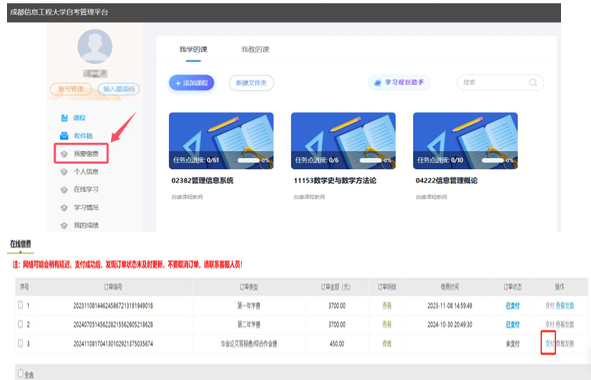The image size is (591, 380).
Task: View order details 查看 for 450.00 order
Action: [x=387, y=343]
